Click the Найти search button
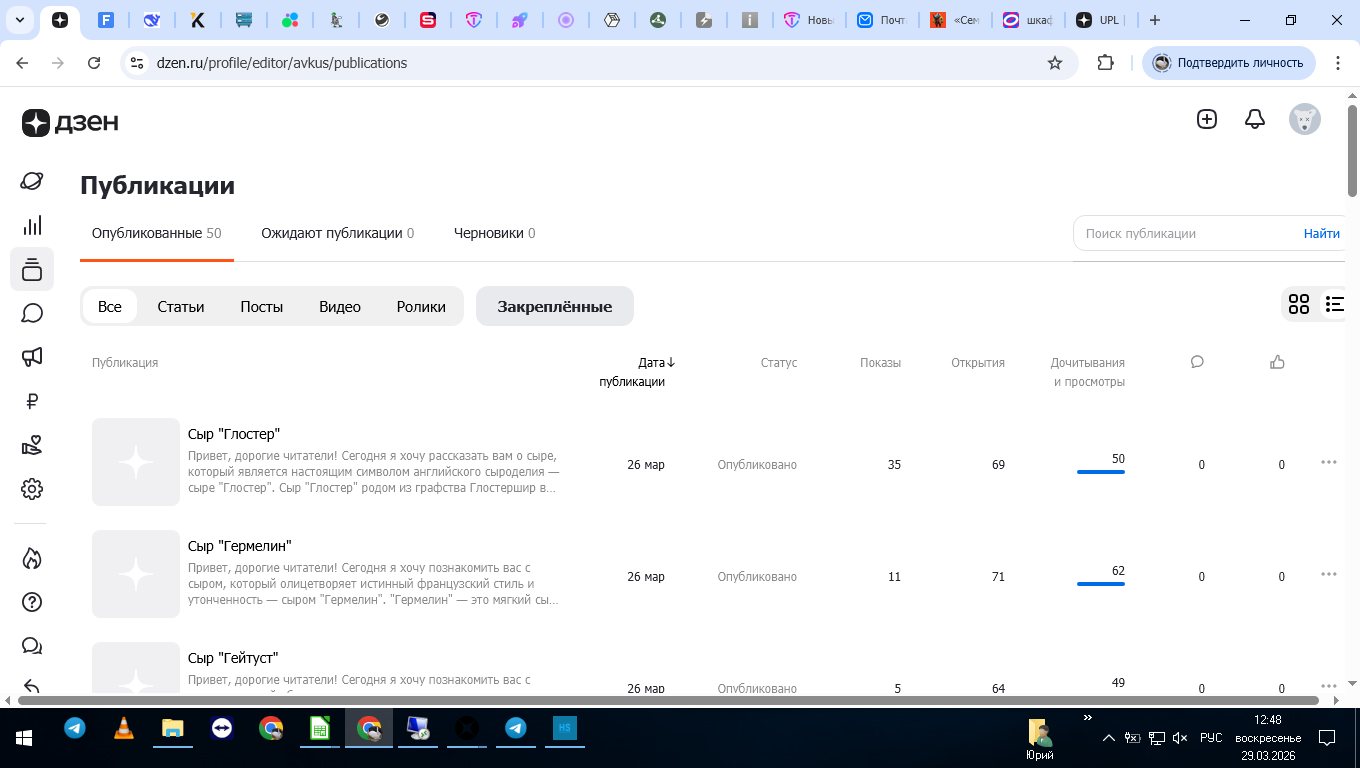Viewport: 1360px width, 768px height. (x=1321, y=233)
